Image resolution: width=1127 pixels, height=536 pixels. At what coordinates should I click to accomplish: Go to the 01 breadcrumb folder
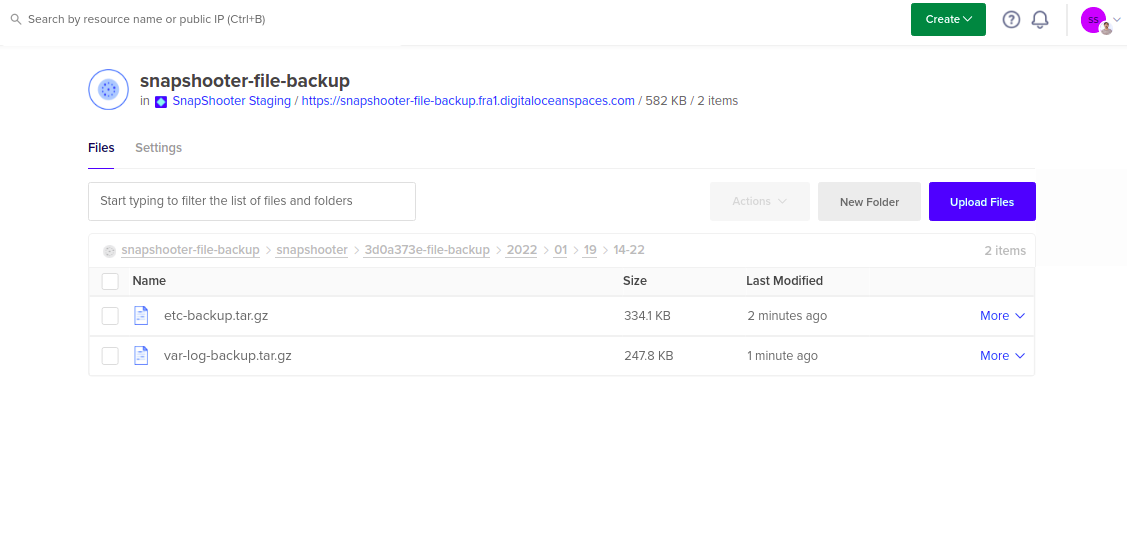pos(561,250)
